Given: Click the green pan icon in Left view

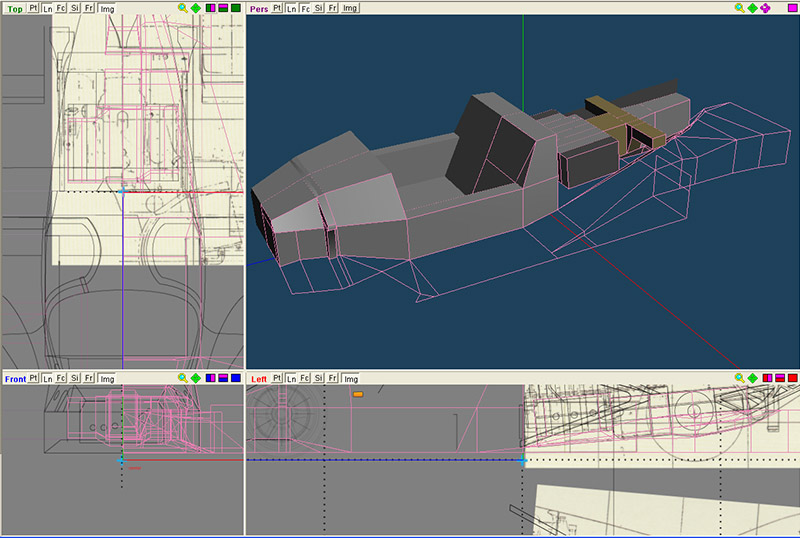Looking at the screenshot, I should pos(752,378).
